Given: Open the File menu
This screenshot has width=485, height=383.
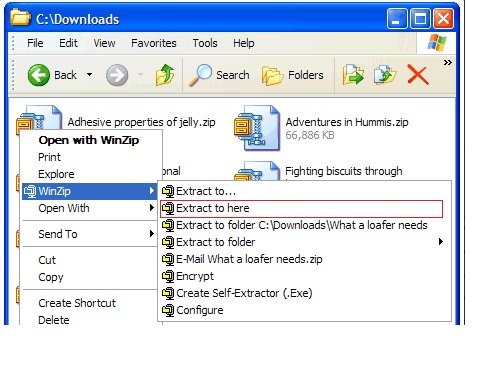Looking at the screenshot, I should coord(35,43).
